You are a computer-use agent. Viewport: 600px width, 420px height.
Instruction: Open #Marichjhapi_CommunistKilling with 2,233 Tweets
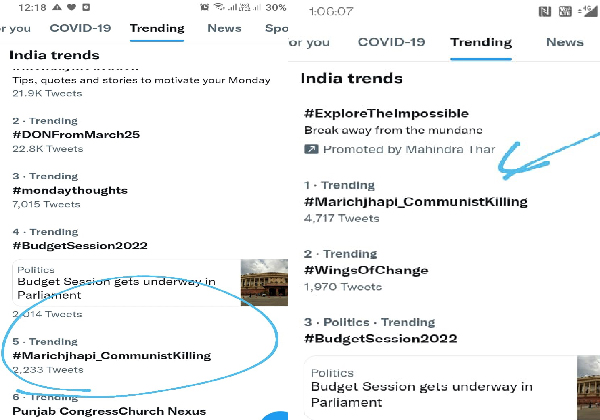tap(111, 355)
